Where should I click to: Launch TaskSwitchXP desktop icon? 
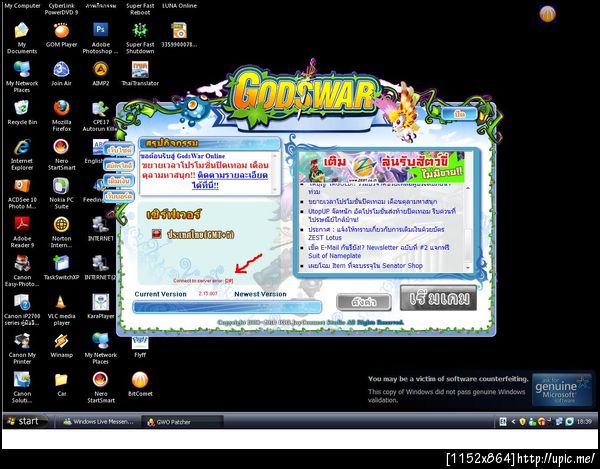[x=61, y=268]
